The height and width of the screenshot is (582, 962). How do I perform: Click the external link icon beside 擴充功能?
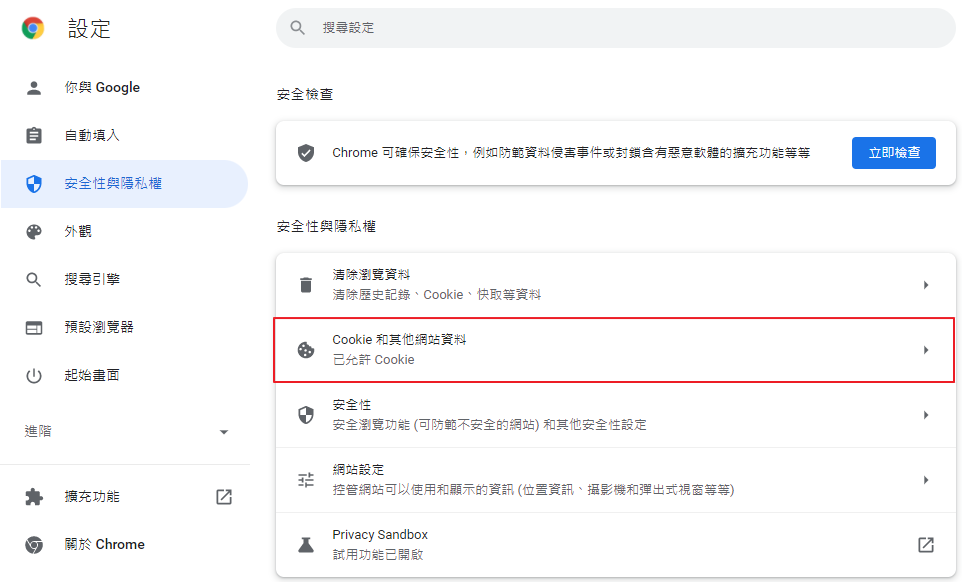click(224, 497)
